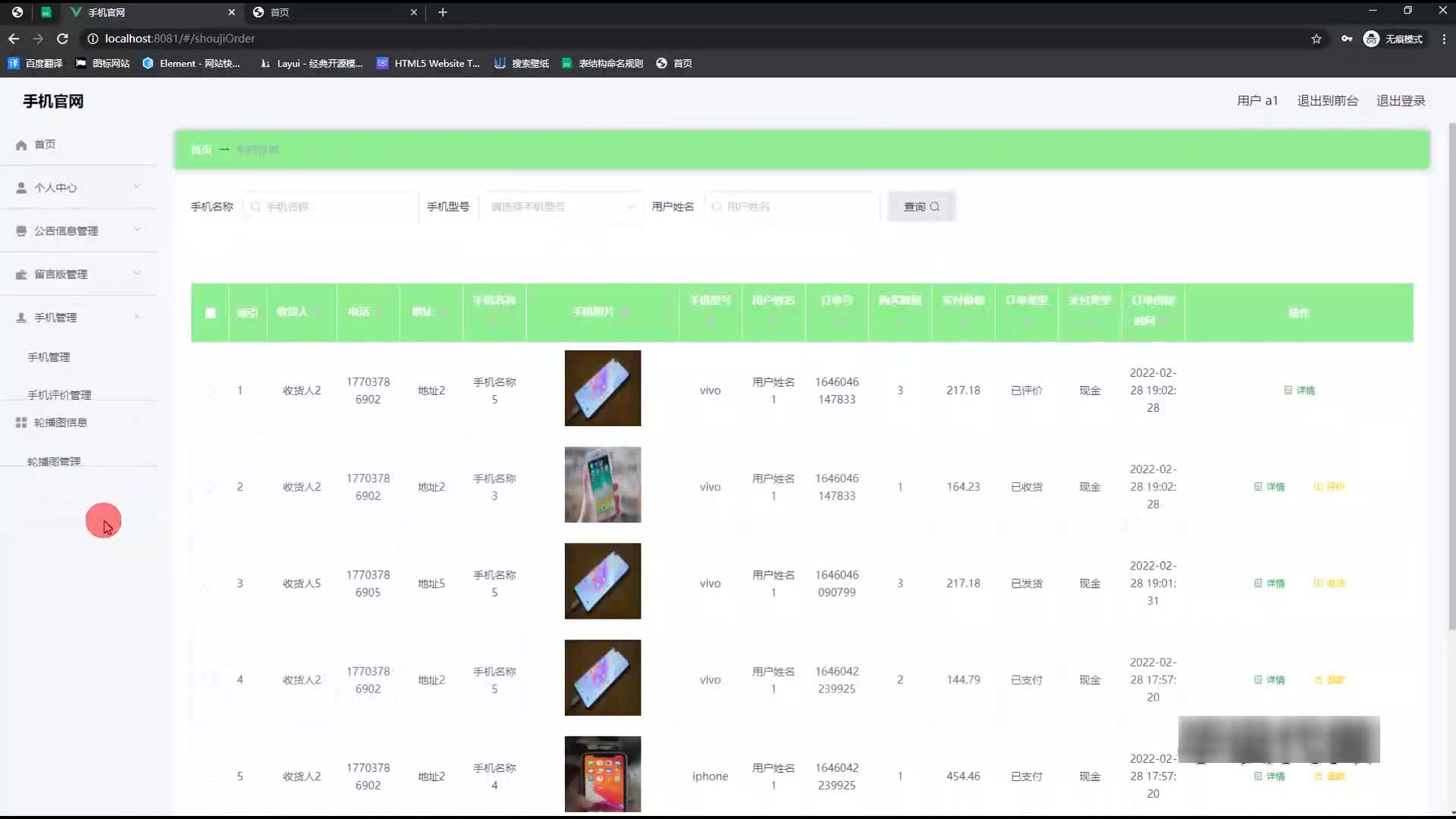Click the browser back arrow

pos(14,39)
